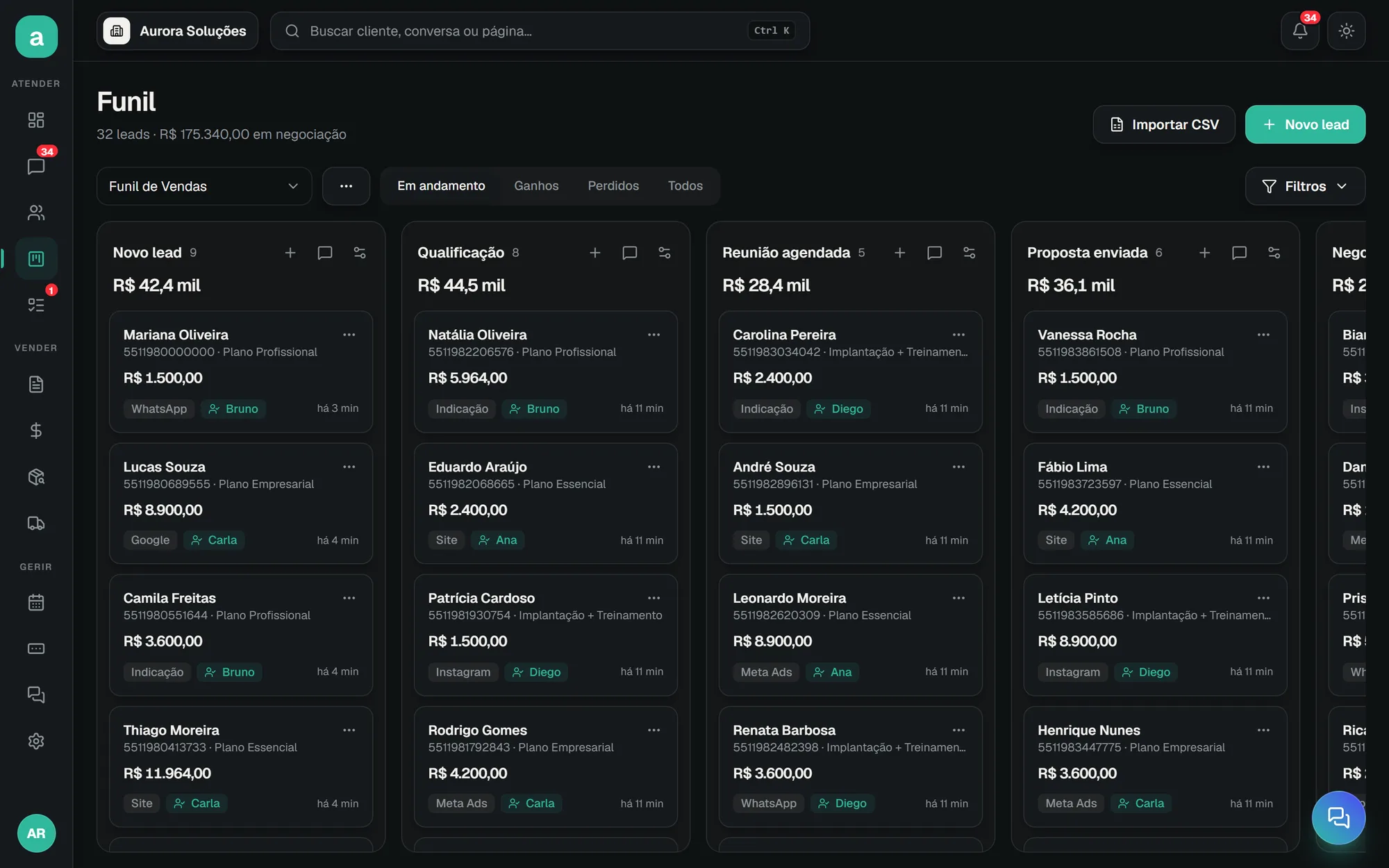Viewport: 1389px width, 868px height.
Task: Open the delivery truck icon in sidebar
Action: [36, 523]
